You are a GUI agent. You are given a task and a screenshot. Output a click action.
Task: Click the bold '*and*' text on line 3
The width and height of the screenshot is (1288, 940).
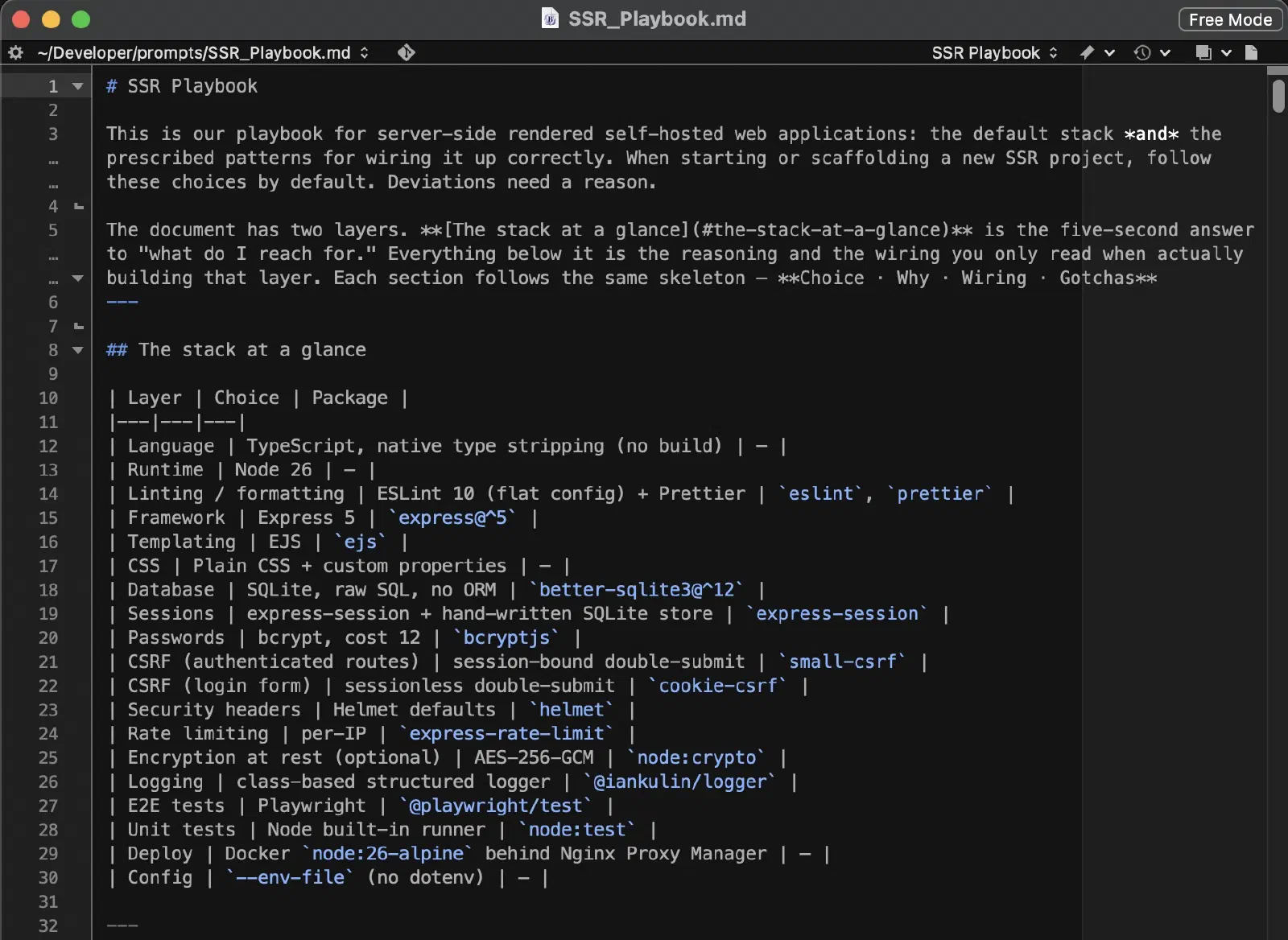click(1151, 134)
